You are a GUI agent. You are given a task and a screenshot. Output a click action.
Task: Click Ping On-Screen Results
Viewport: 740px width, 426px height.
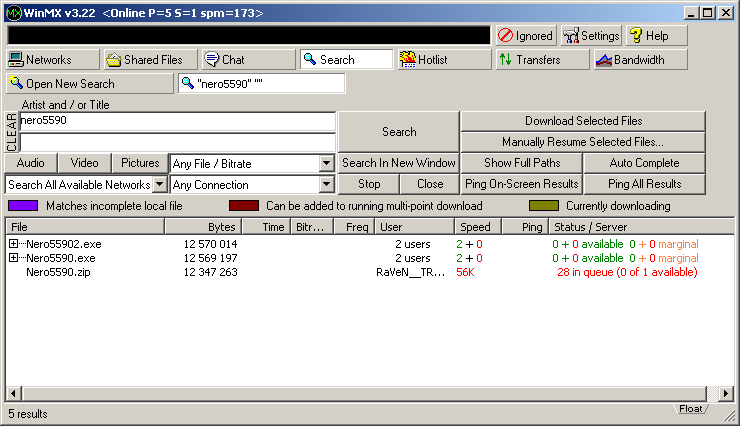(522, 184)
